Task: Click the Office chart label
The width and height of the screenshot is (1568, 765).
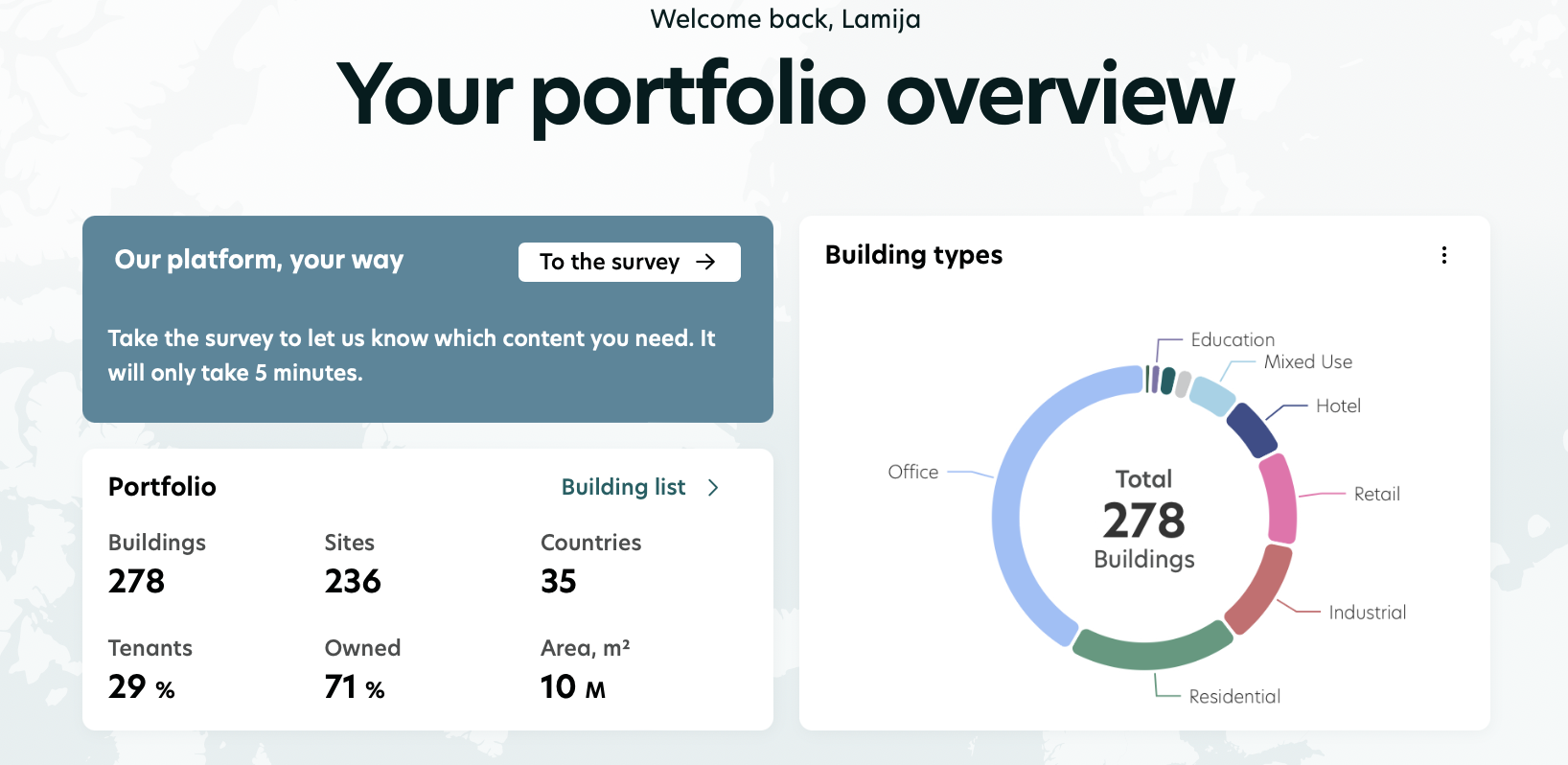Action: click(x=912, y=472)
